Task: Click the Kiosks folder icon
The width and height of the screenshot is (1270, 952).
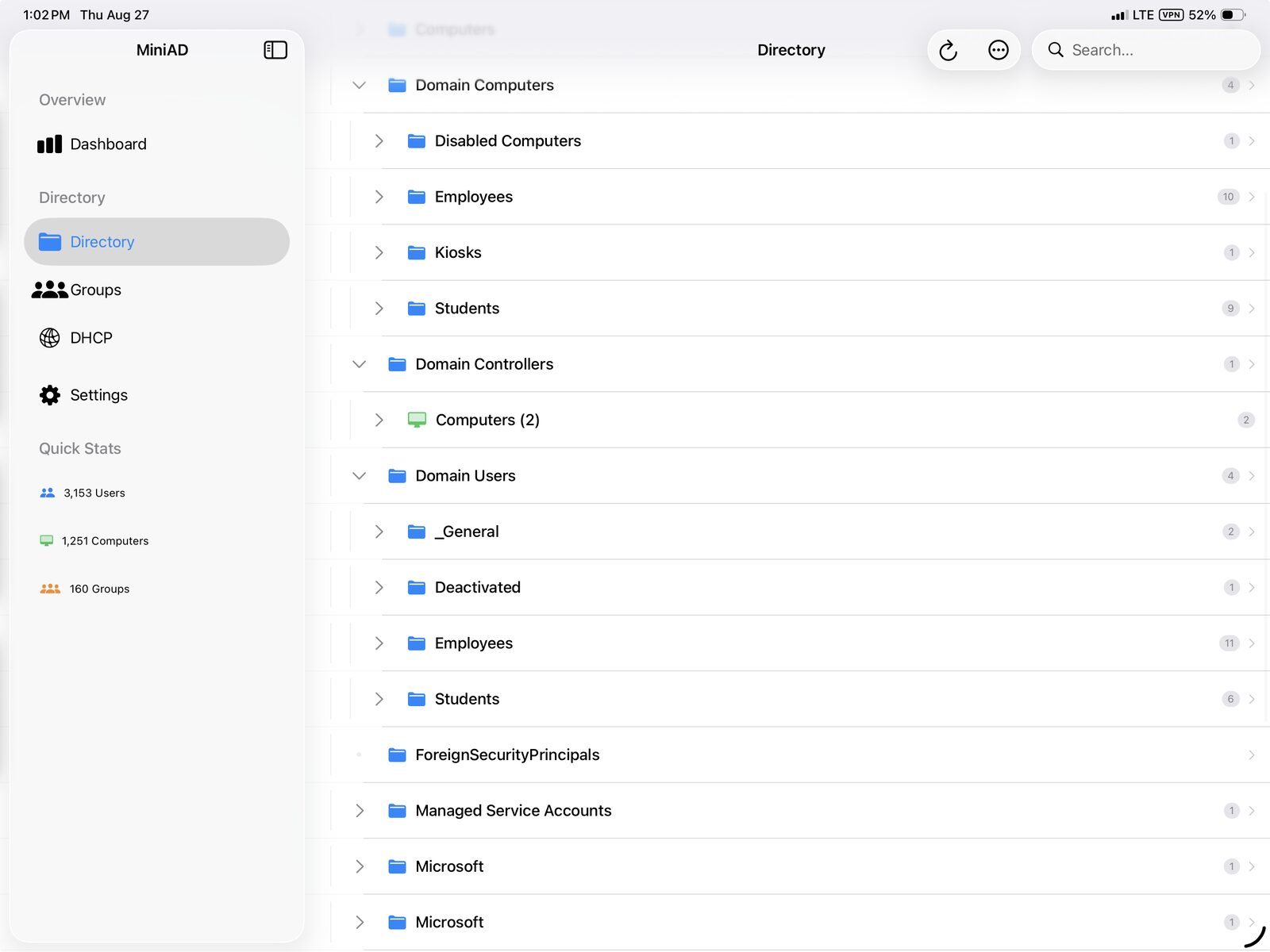Action: pyautogui.click(x=416, y=252)
